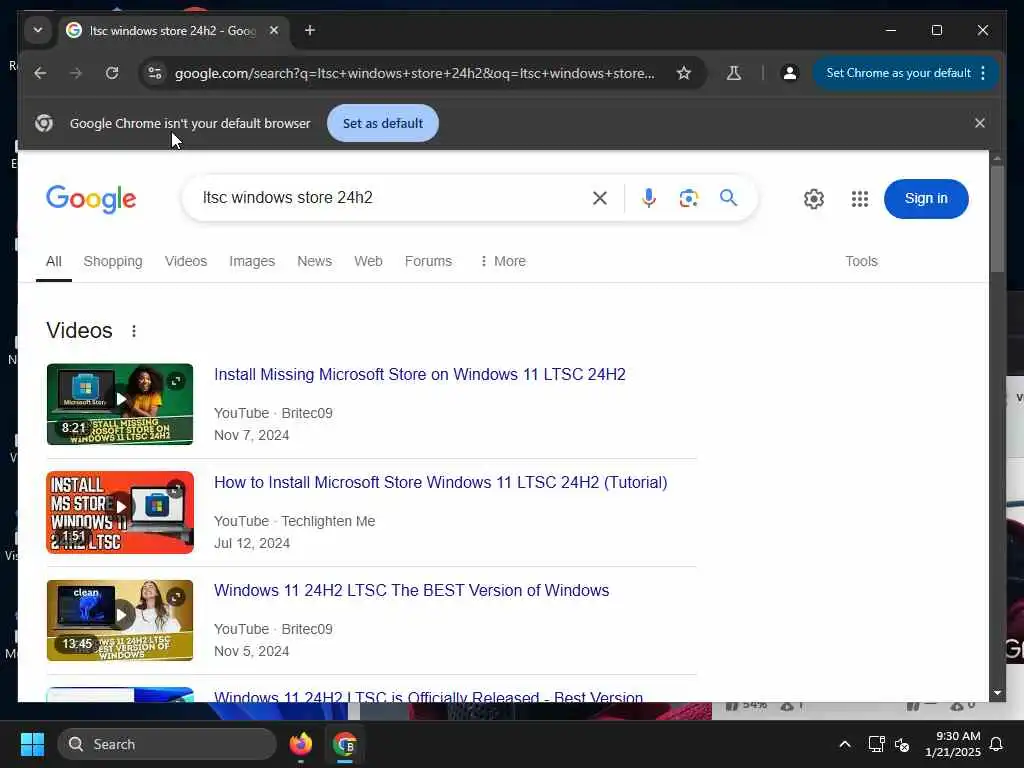Click the Nov 5, 2024 date text

pyautogui.click(x=251, y=651)
